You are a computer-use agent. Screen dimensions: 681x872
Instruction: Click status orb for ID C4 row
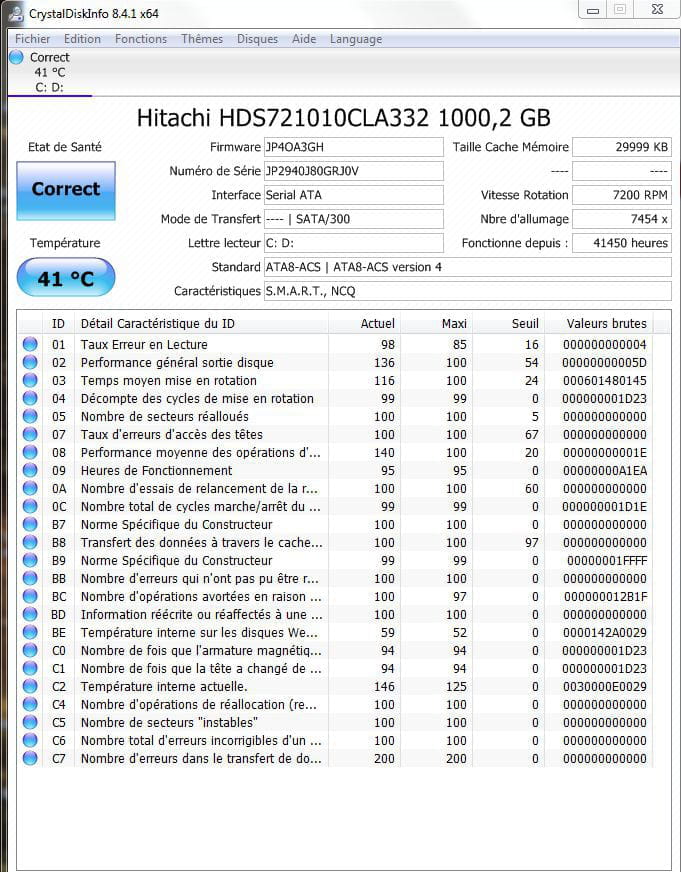tap(30, 704)
